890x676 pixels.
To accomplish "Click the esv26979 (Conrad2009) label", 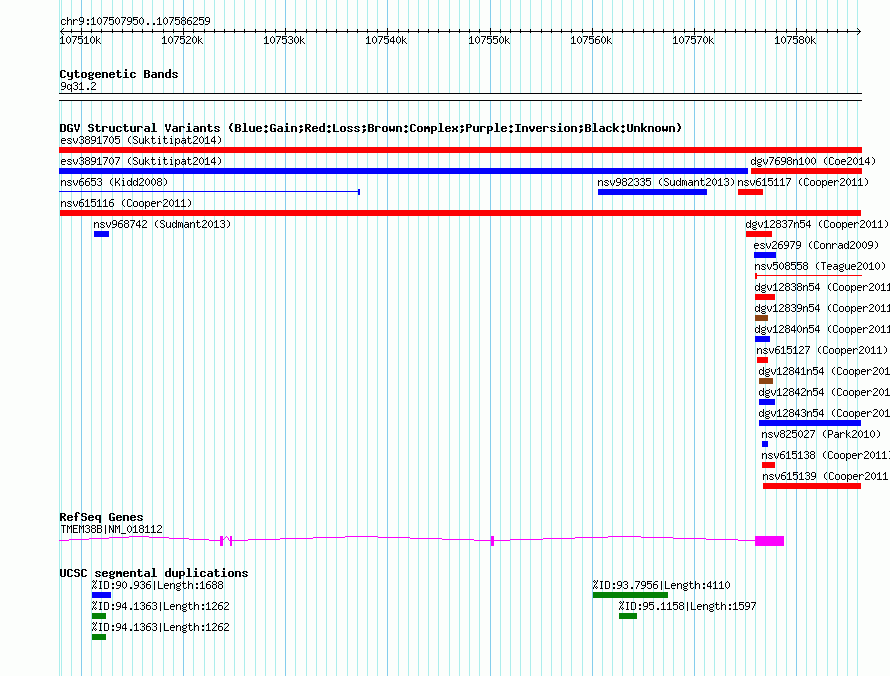I will point(816,245).
